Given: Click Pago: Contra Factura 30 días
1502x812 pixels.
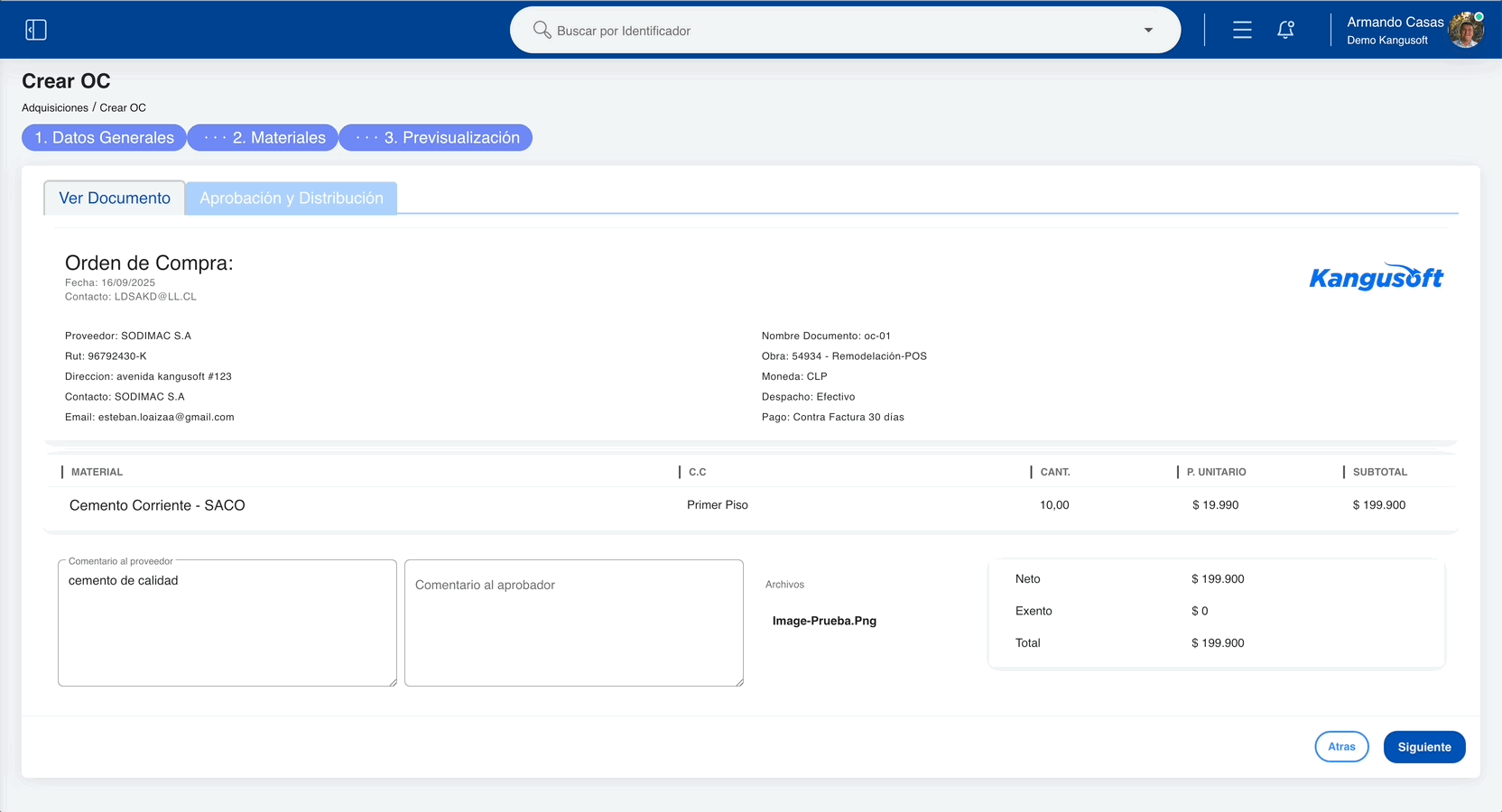Looking at the screenshot, I should (833, 417).
